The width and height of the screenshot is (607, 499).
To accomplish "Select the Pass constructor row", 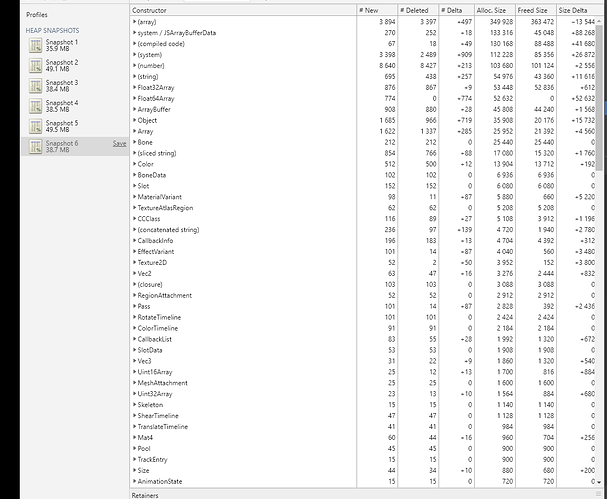I will 363,306.
